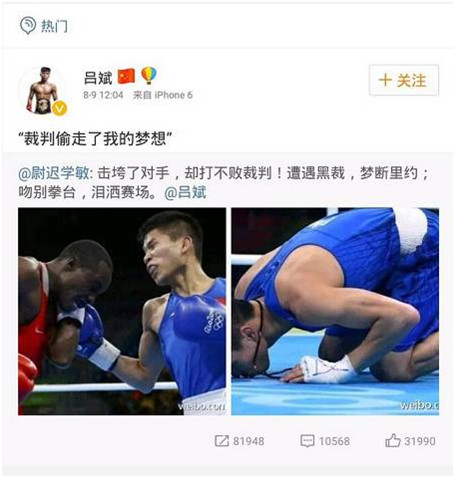Viewport: 455px width, 478px height.
Task: Click the China flag emoji icon
Action: (x=126, y=76)
